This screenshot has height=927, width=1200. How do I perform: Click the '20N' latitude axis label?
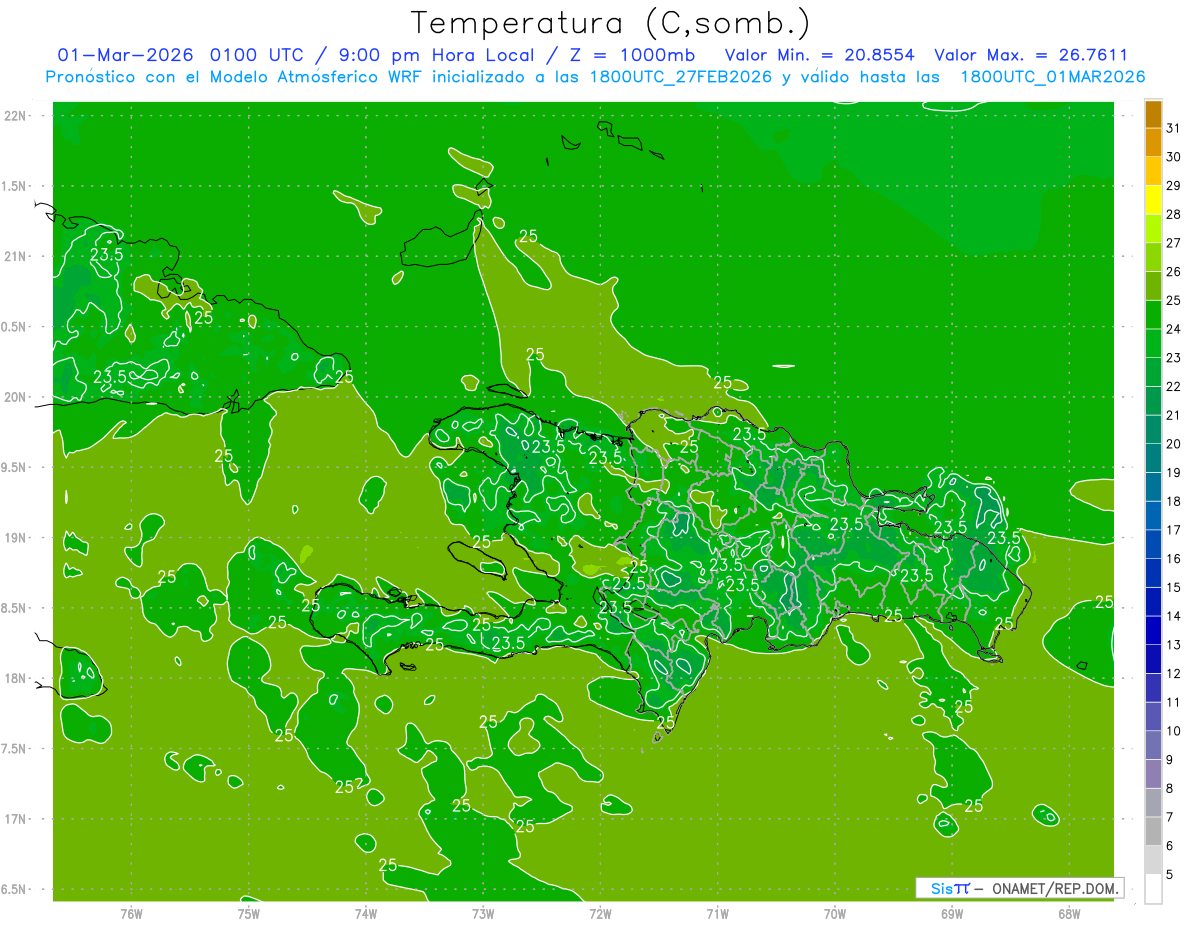(16, 397)
